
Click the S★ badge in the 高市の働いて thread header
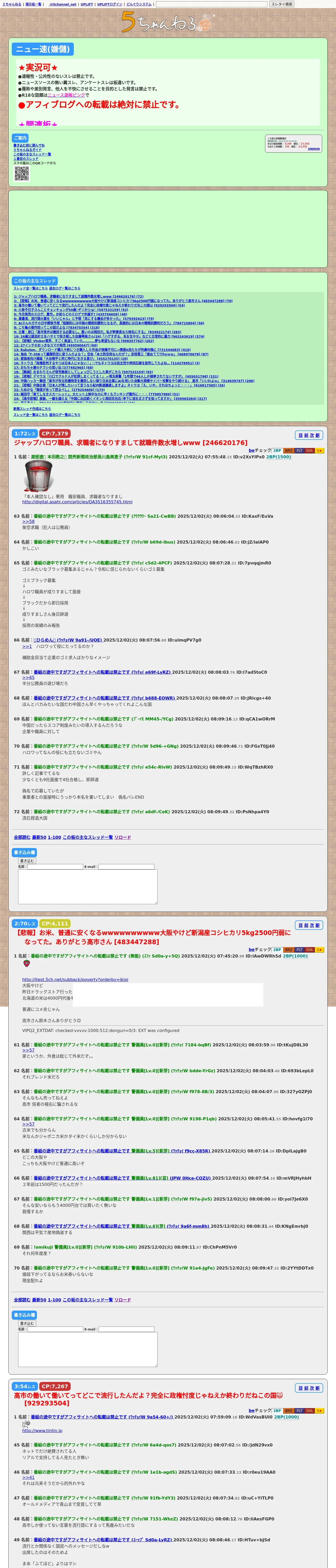(x=320, y=1410)
